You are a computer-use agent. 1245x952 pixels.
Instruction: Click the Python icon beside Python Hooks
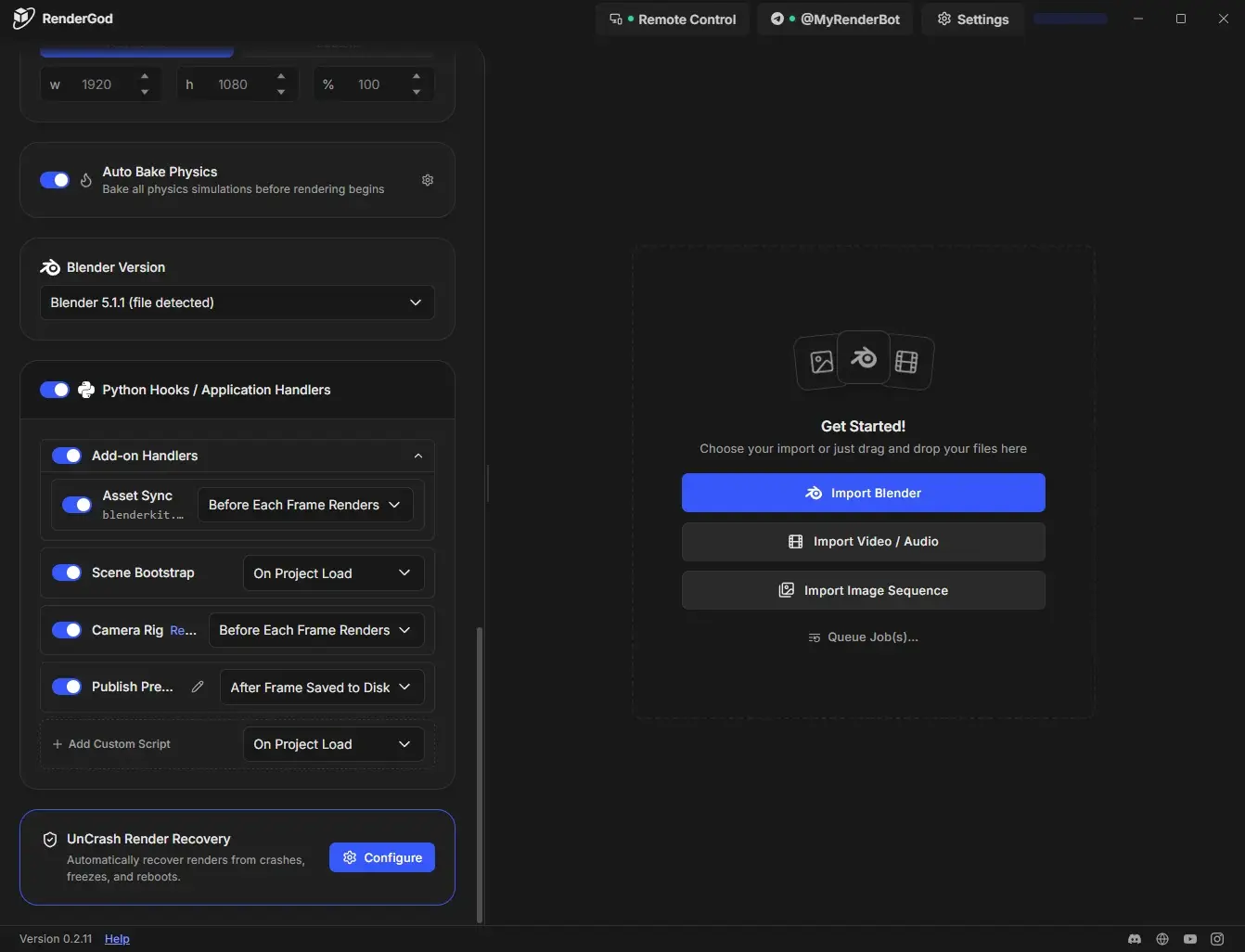coord(86,390)
